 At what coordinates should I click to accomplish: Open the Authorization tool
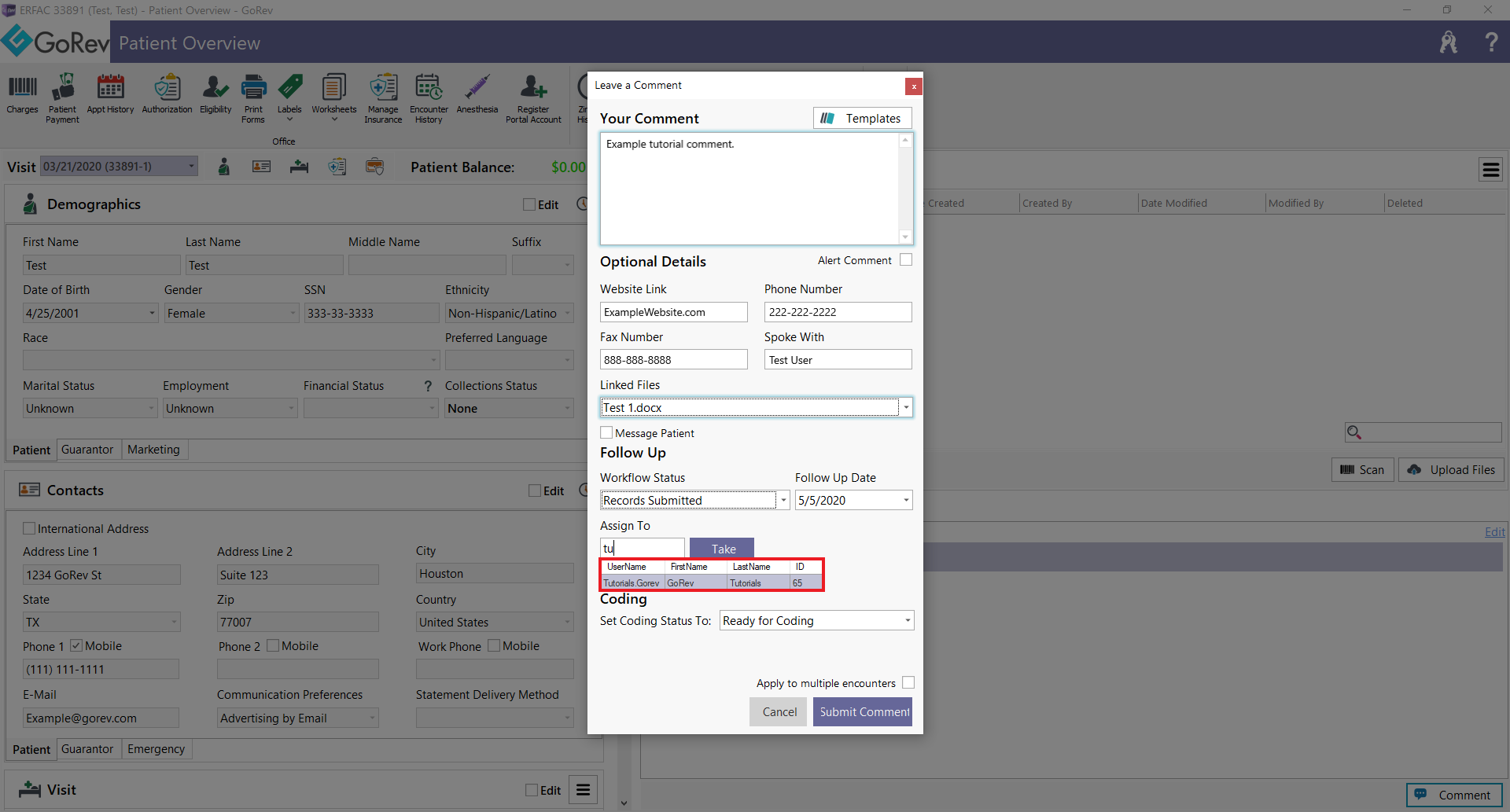(x=167, y=94)
